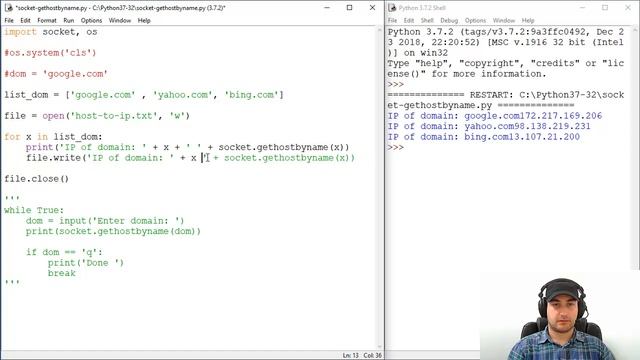This screenshot has height=360, width=640.
Task: Click 'yahoo.com' string in list_dom
Action: (183, 95)
